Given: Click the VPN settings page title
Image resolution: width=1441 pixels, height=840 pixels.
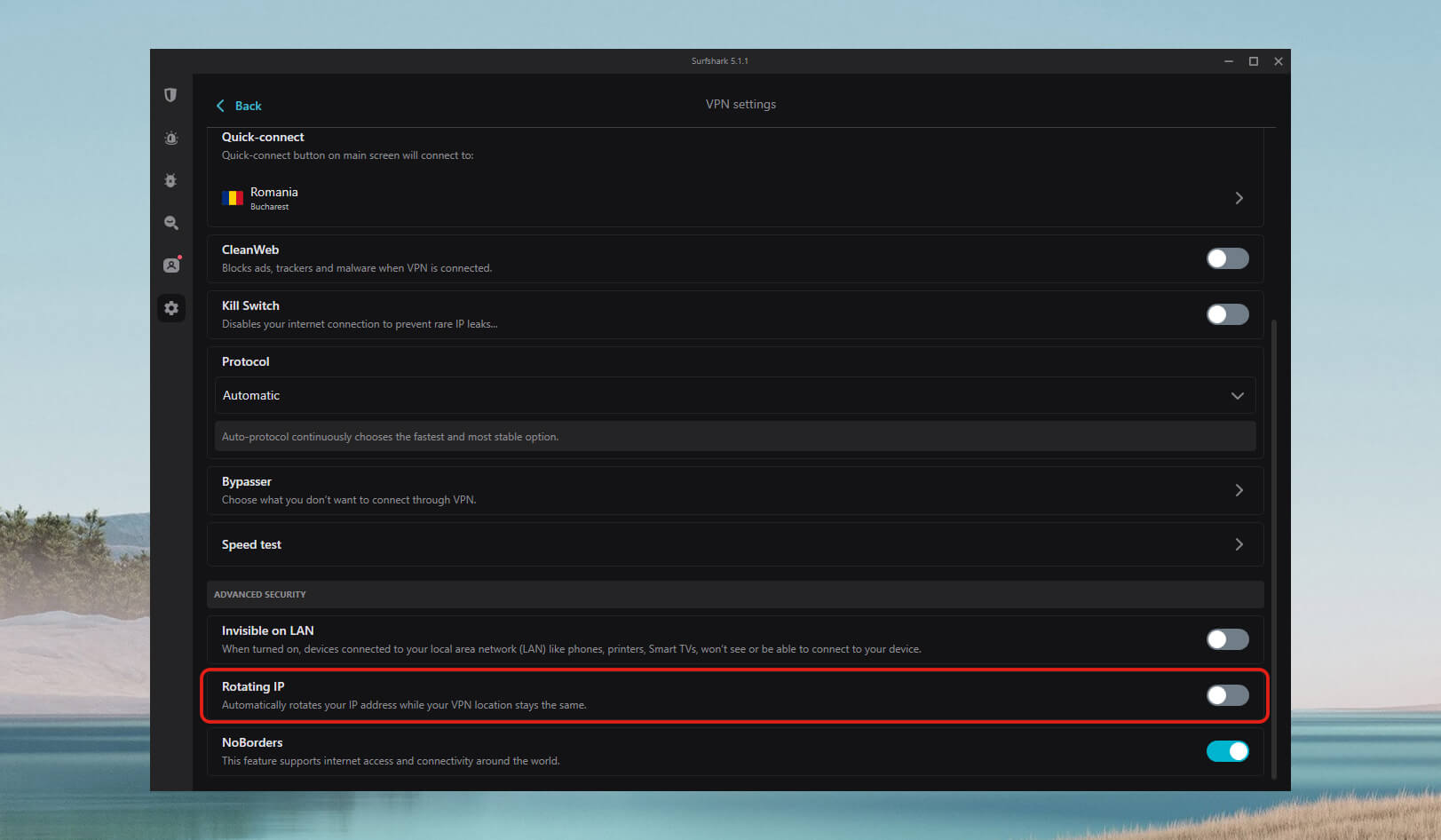Looking at the screenshot, I should tap(740, 104).
